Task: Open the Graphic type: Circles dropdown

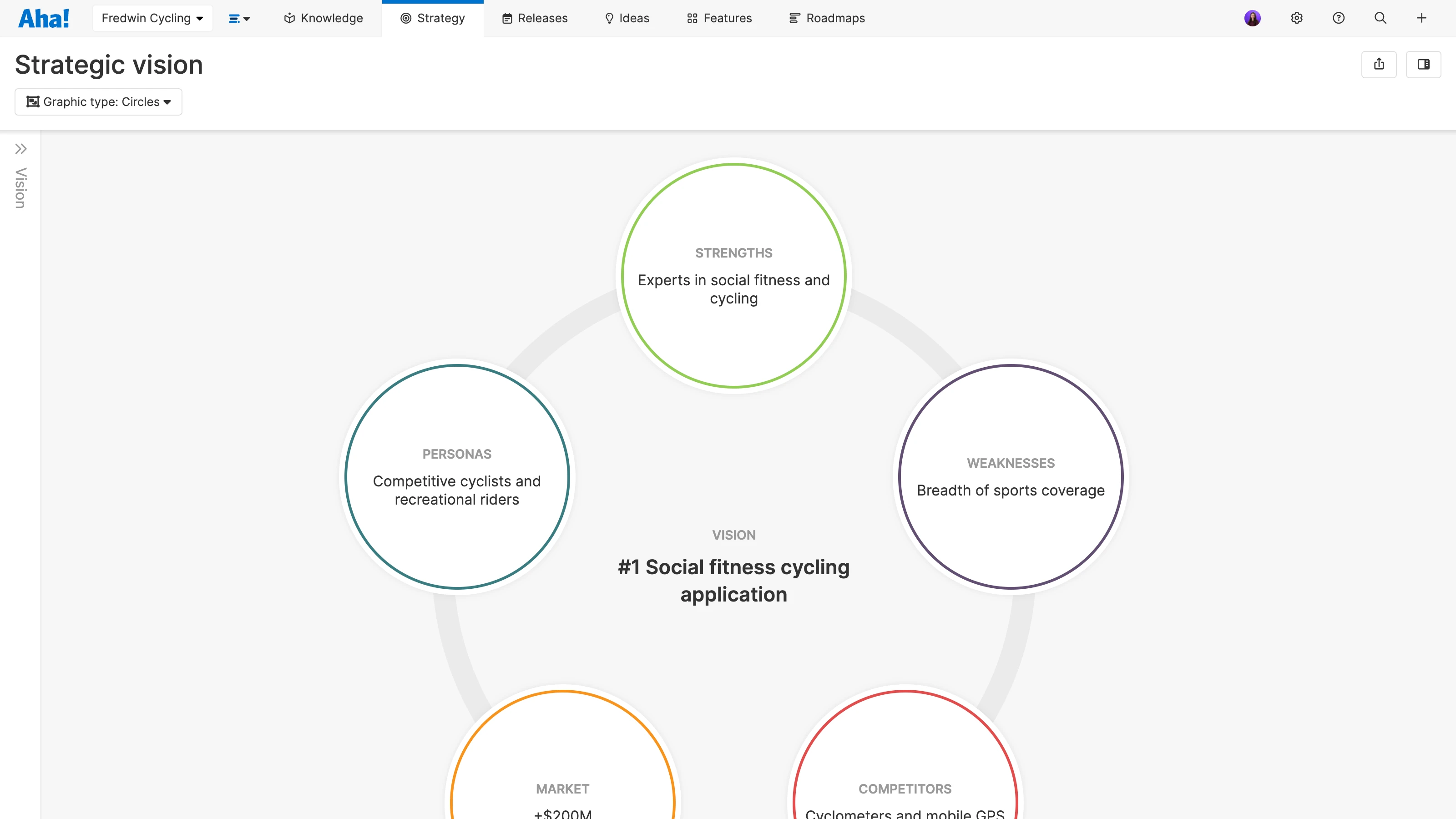Action: 98,102
